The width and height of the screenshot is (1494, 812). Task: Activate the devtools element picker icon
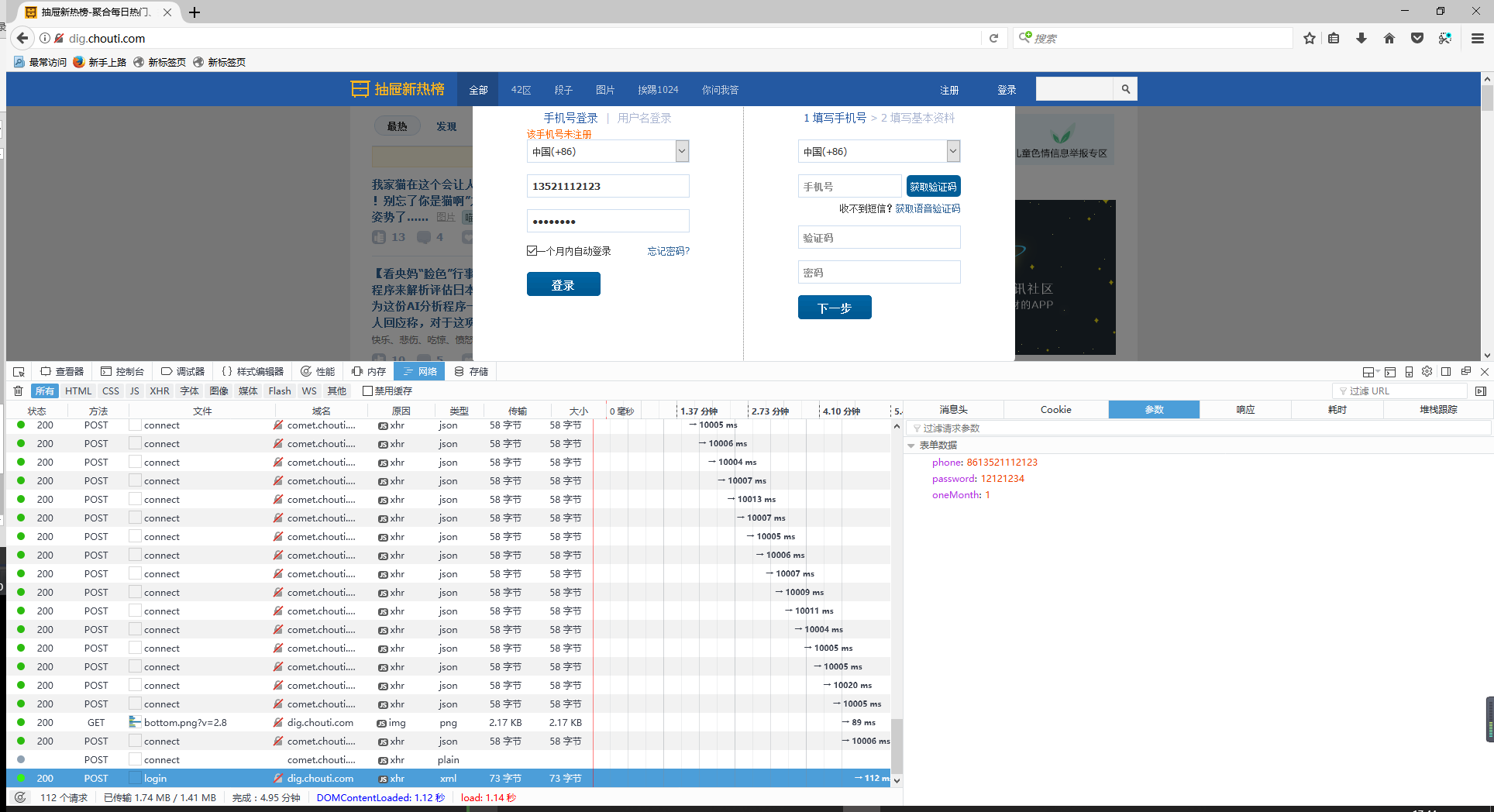tap(19, 372)
